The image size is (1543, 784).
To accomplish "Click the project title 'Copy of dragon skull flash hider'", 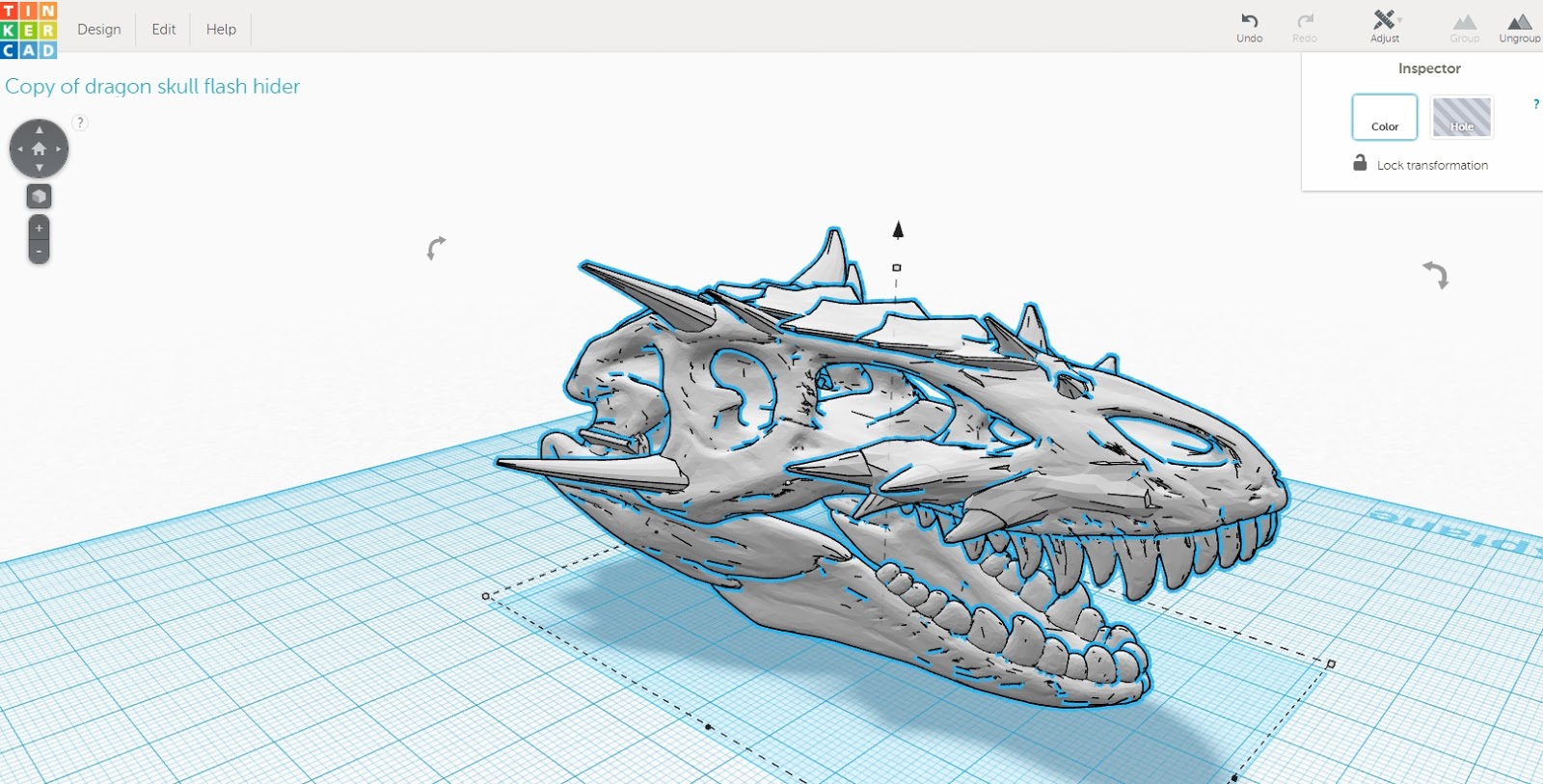I will pos(152,86).
